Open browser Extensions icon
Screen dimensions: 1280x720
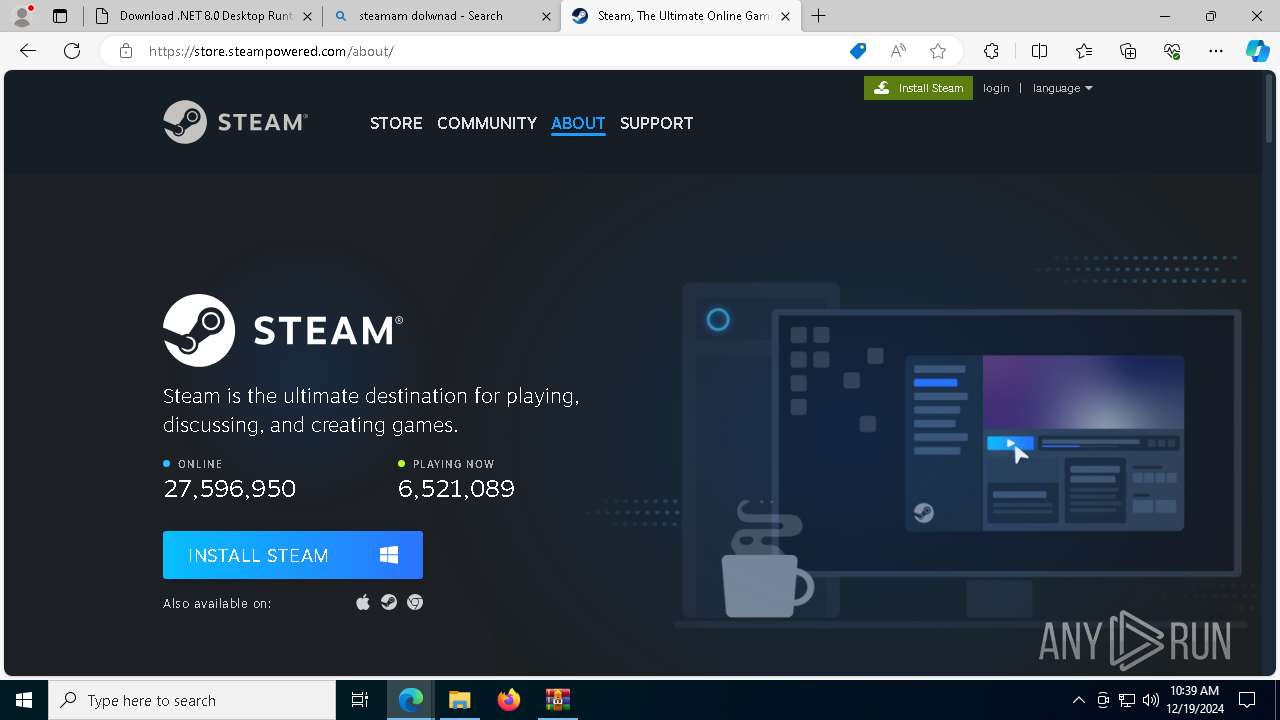(991, 51)
